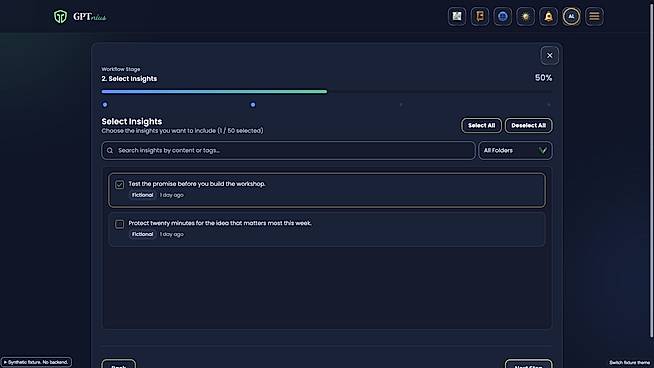Click the Back button
The height and width of the screenshot is (368, 654).
118,364
